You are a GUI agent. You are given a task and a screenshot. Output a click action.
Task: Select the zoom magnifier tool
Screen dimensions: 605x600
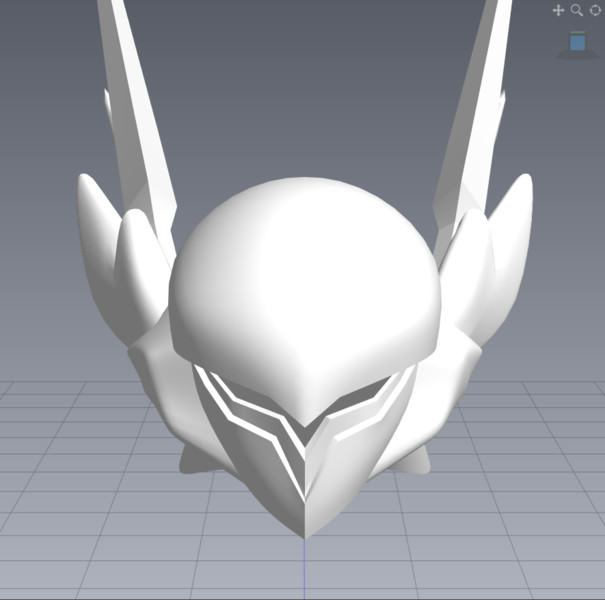pyautogui.click(x=576, y=10)
